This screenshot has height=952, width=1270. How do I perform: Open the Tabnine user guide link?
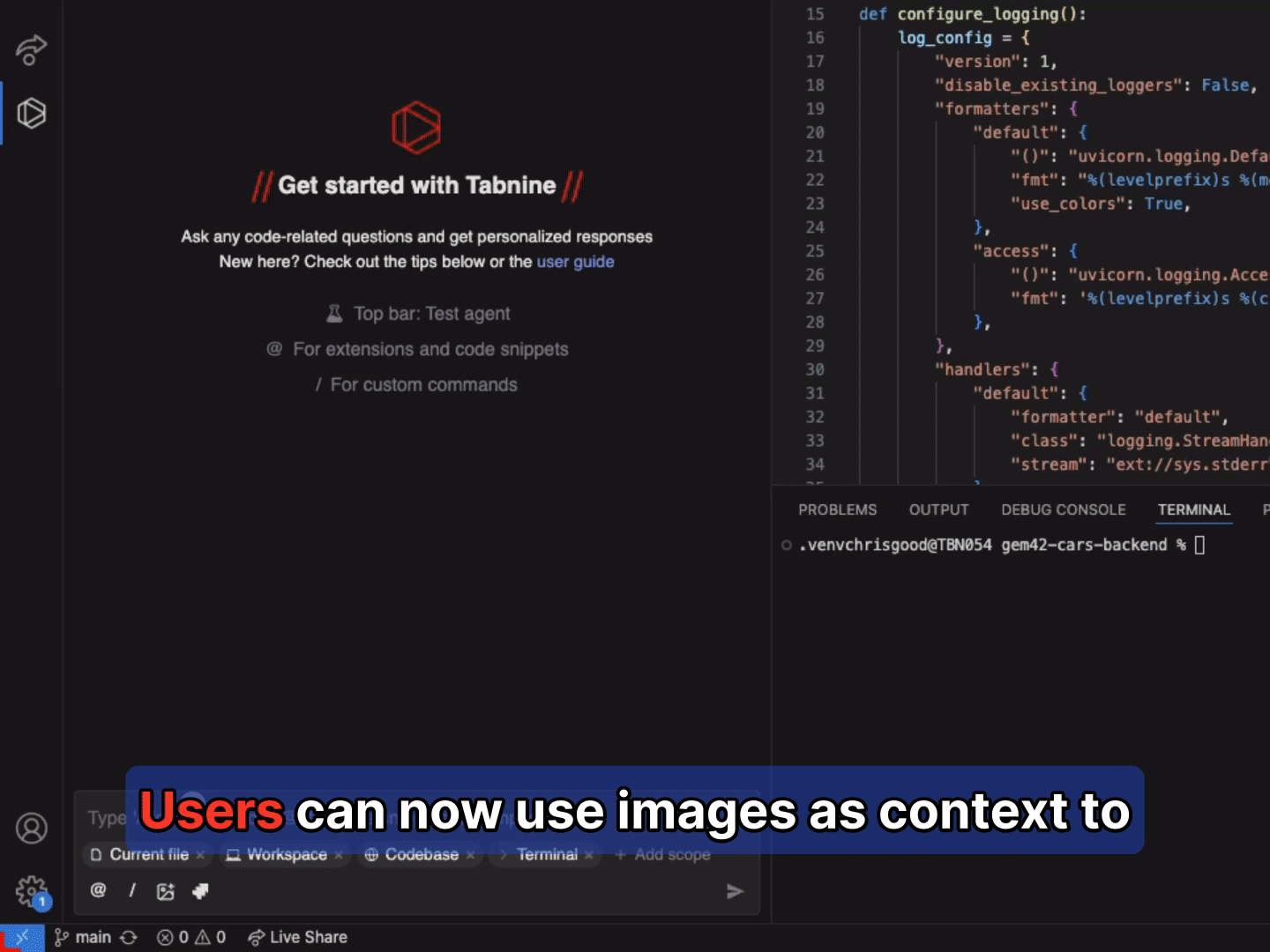[x=575, y=262]
